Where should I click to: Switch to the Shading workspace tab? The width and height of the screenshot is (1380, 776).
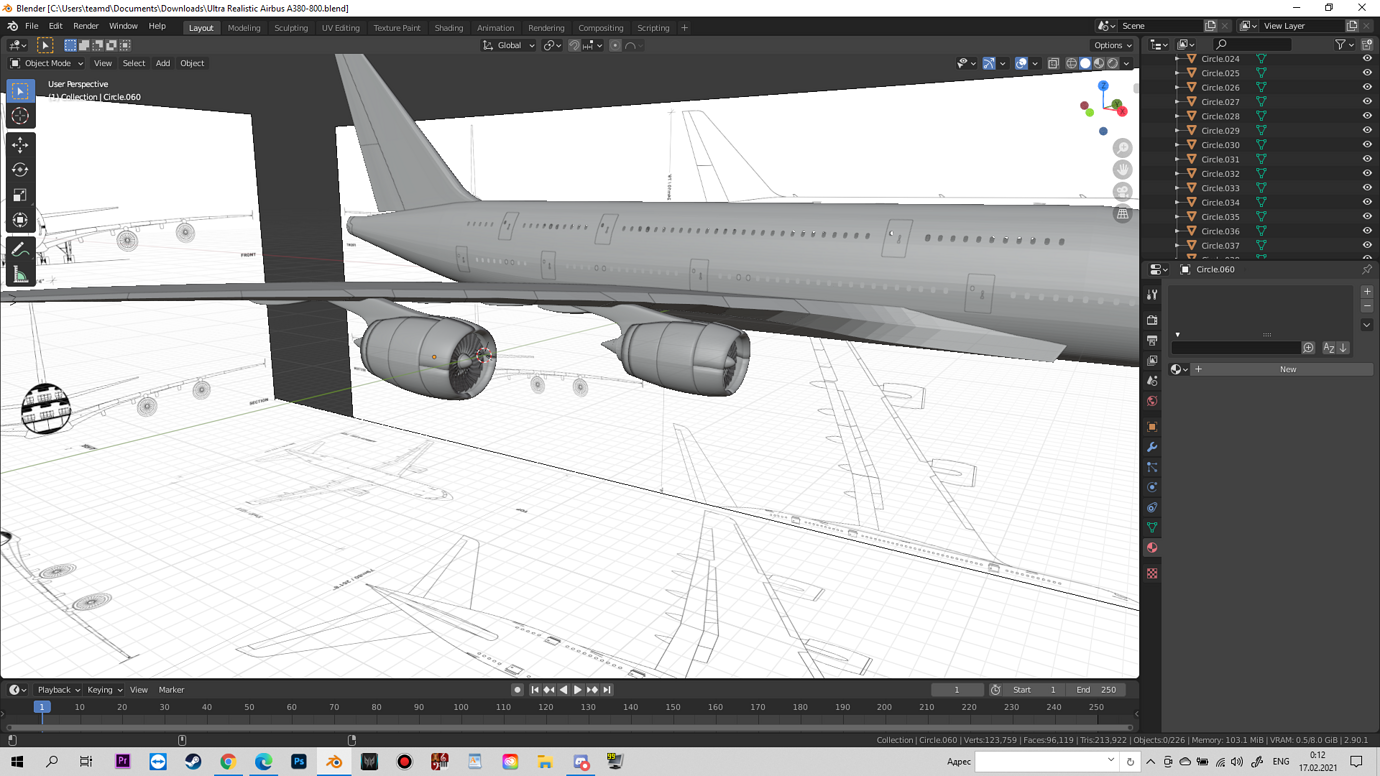(x=448, y=27)
